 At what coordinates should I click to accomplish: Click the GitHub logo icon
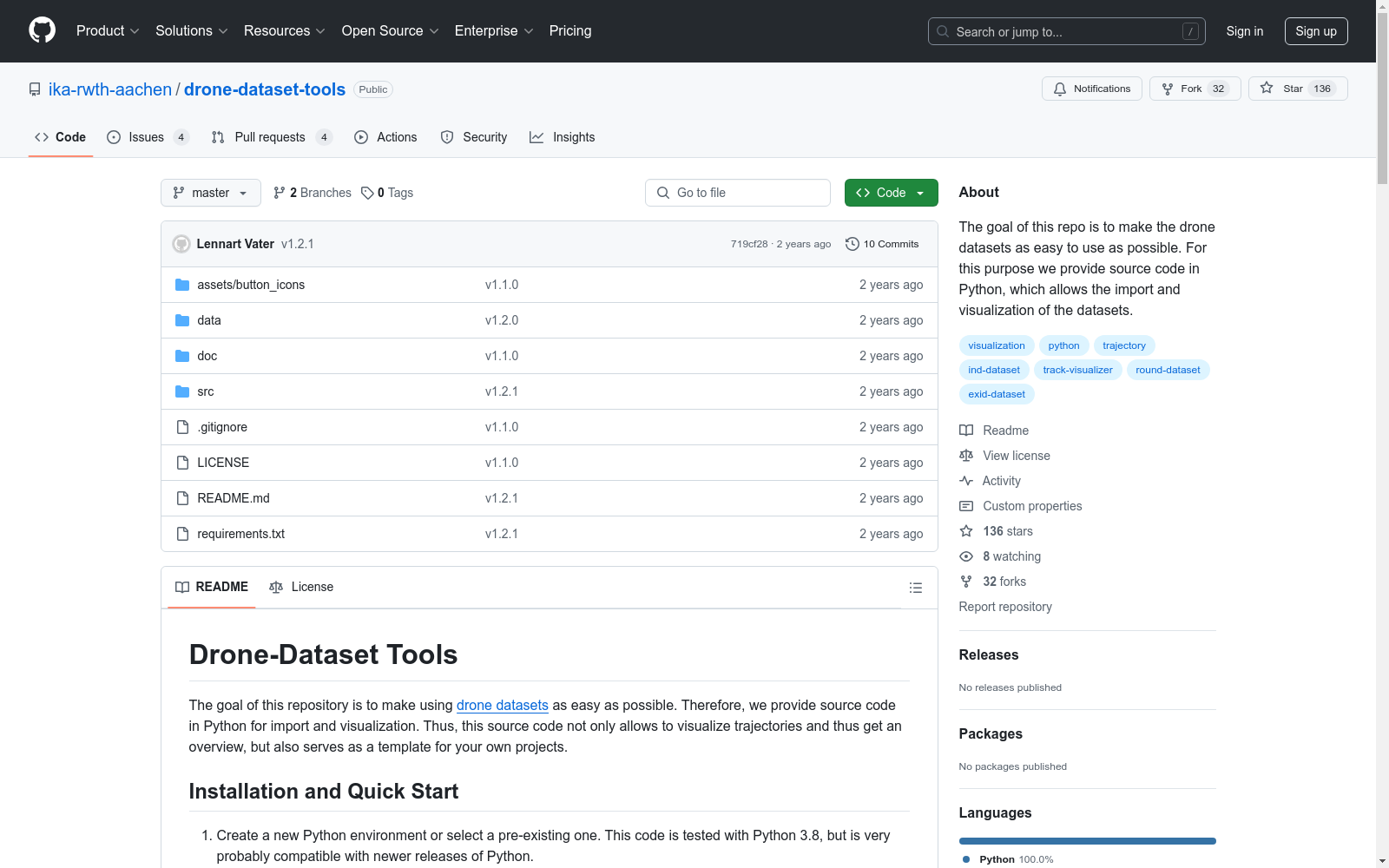coord(42,30)
